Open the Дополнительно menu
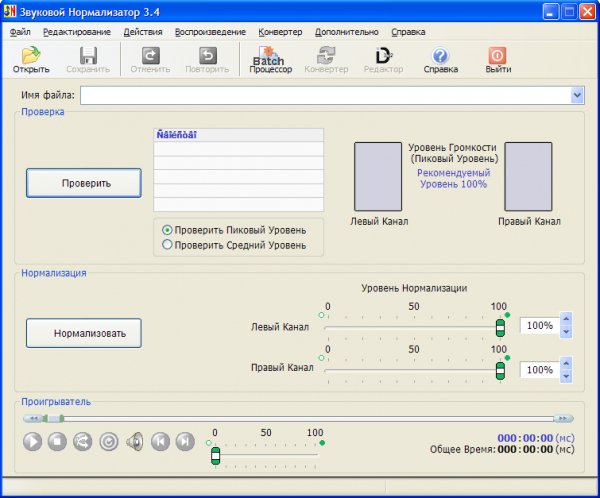This screenshot has height=498, width=600. (347, 32)
